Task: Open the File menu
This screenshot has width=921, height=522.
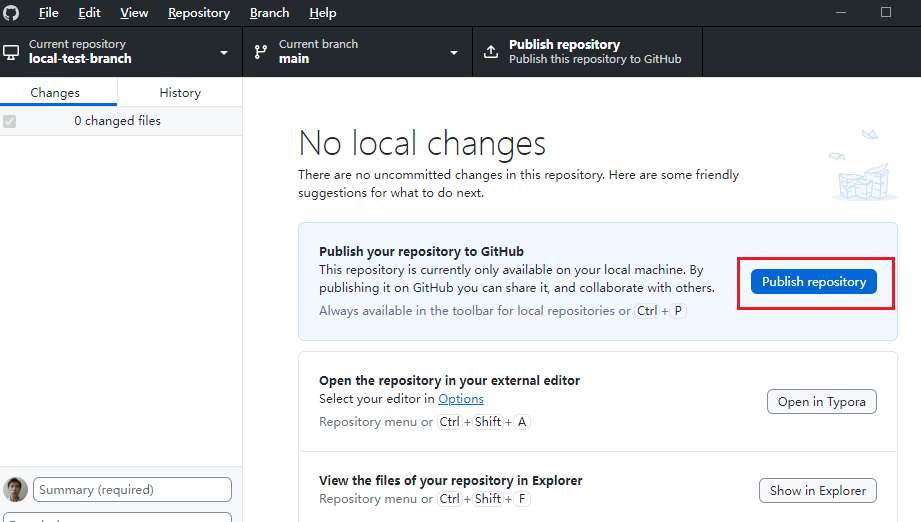Action: click(x=49, y=12)
